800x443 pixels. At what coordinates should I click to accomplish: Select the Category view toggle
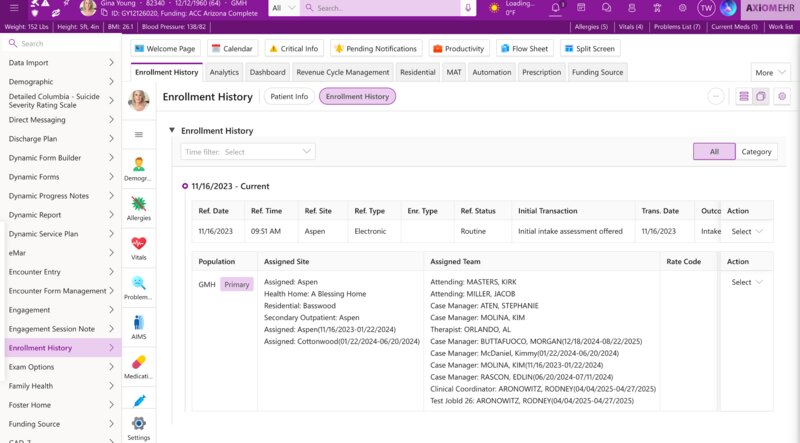(x=756, y=152)
